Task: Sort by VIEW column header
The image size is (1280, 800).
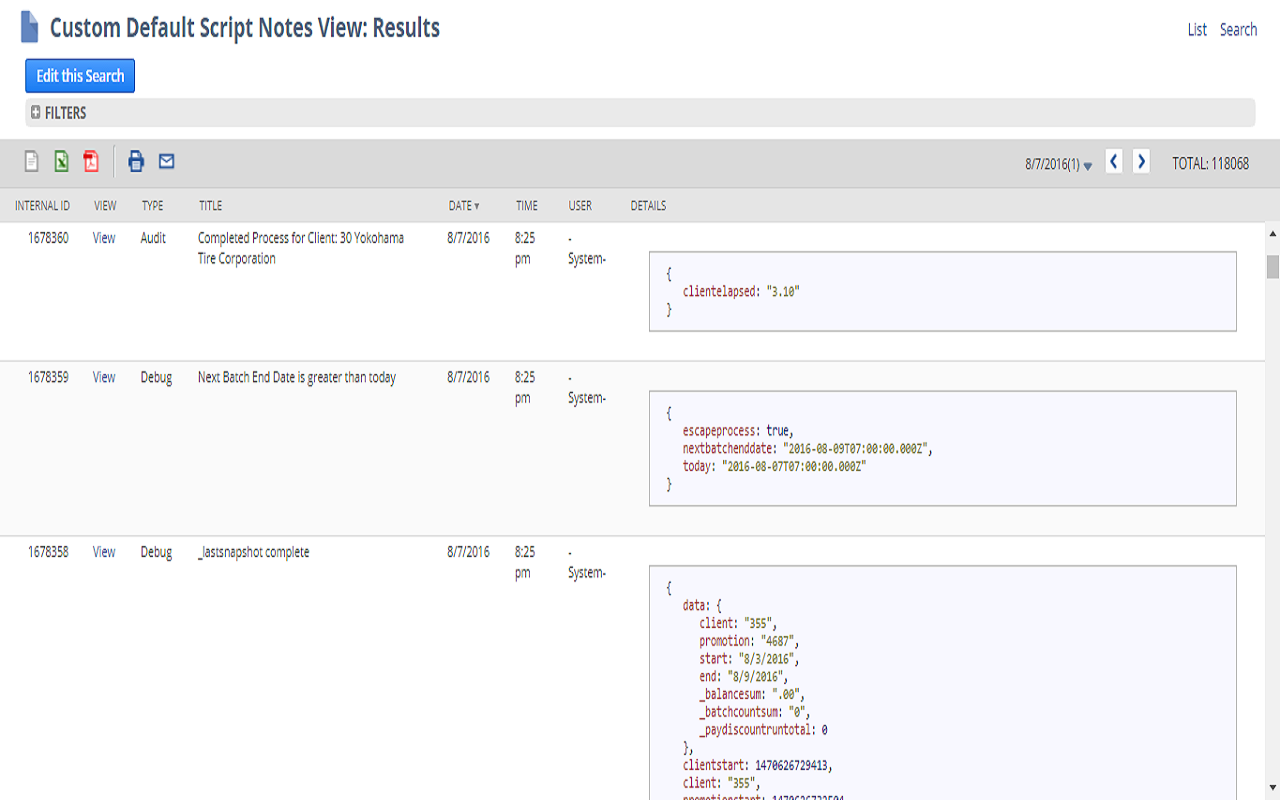Action: click(105, 206)
